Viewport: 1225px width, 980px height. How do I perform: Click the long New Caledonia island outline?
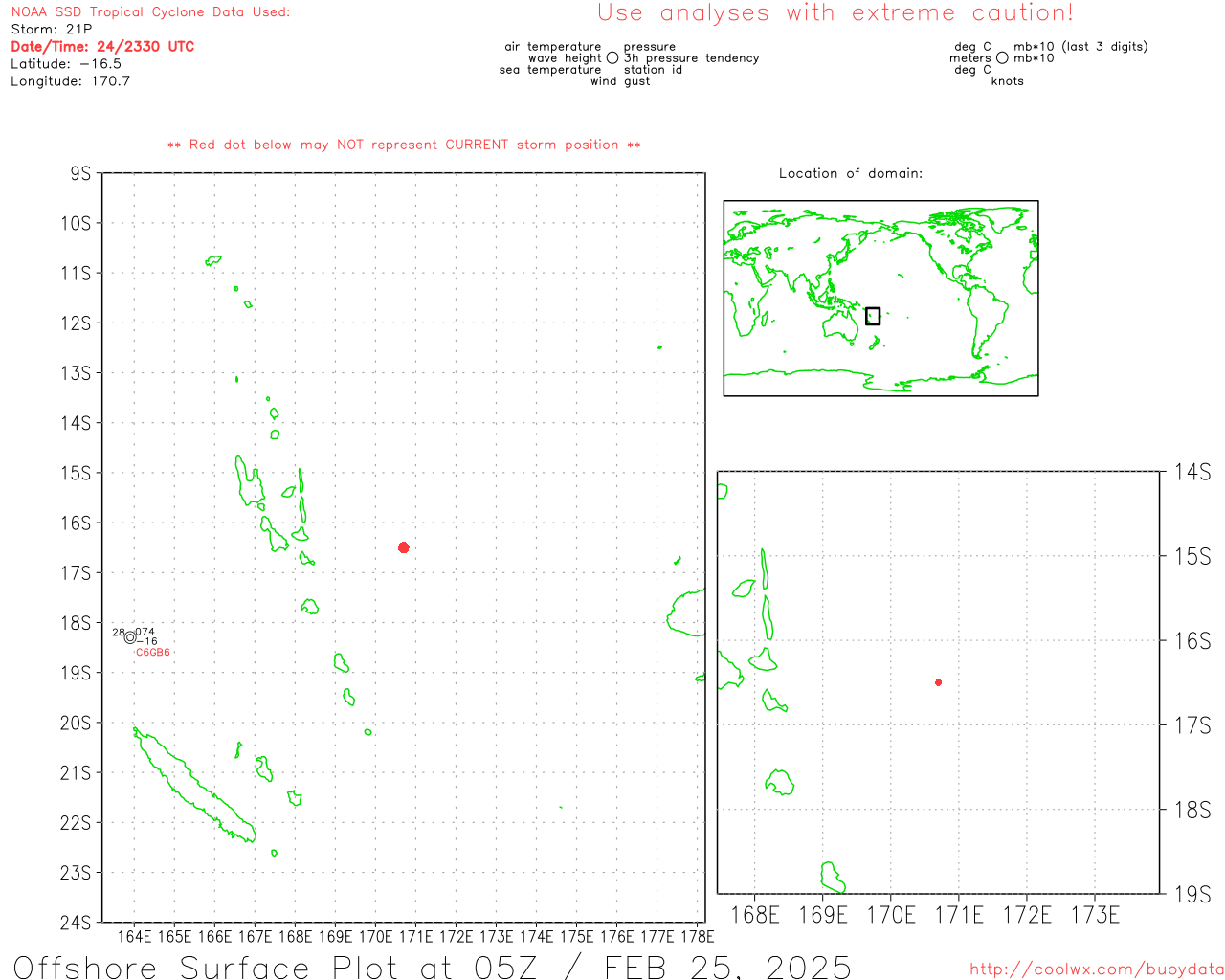[194, 785]
